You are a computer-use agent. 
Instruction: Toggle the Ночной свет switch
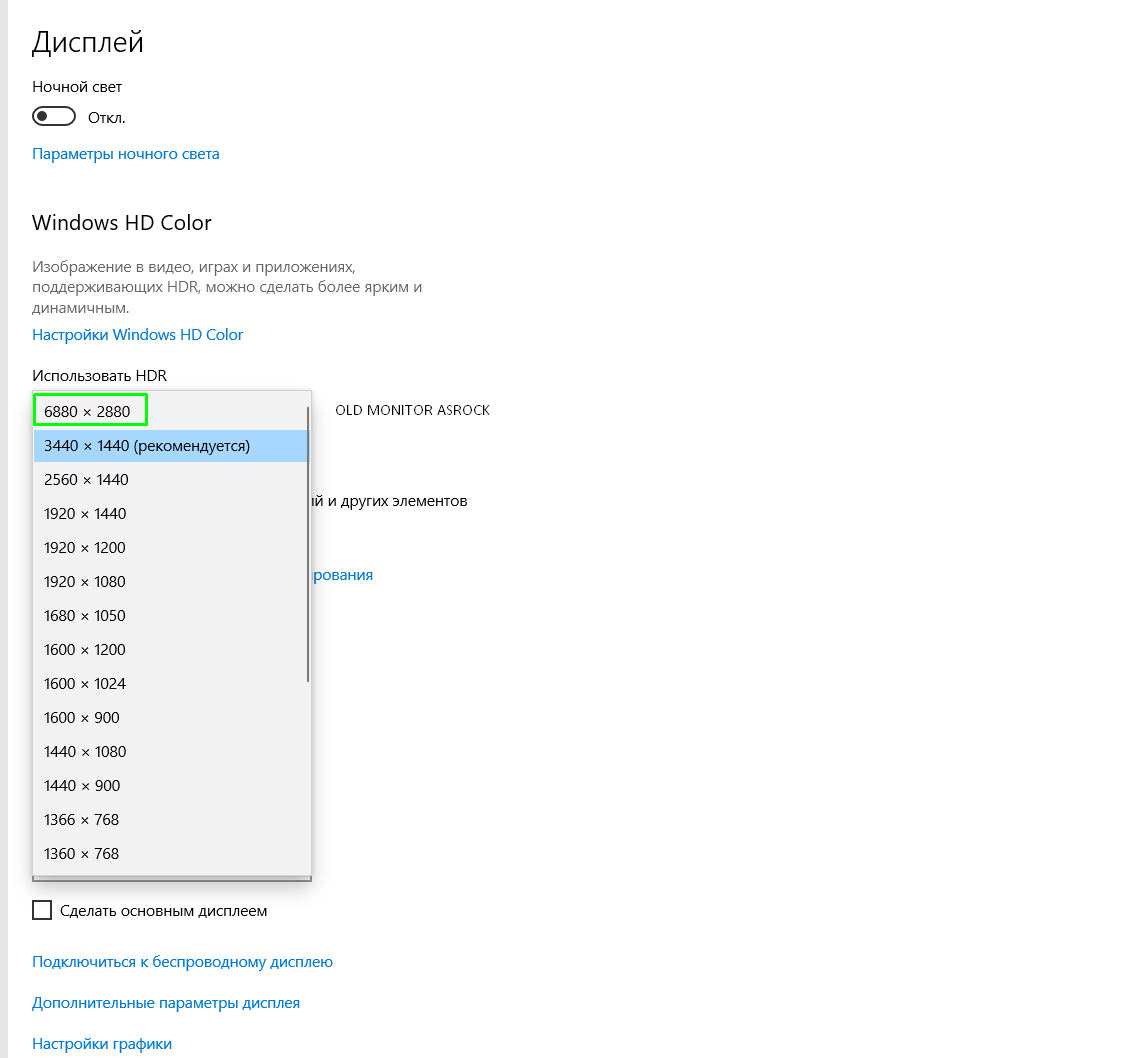[54, 117]
